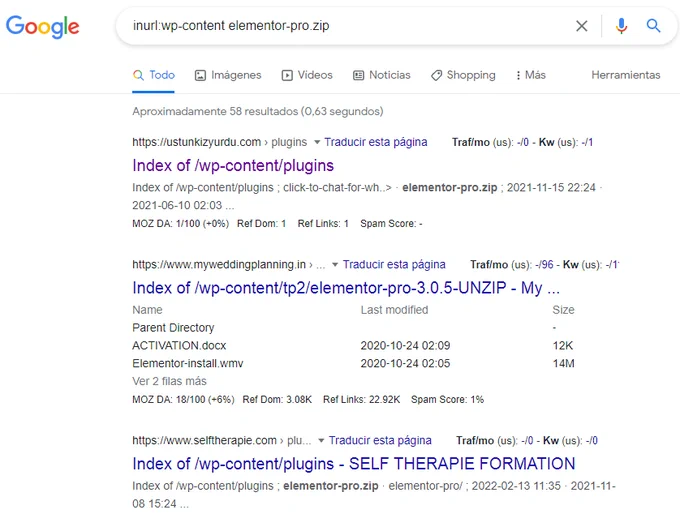Expand dropdown arrow next to ustunkizyurdu.com URL

click(x=317, y=142)
